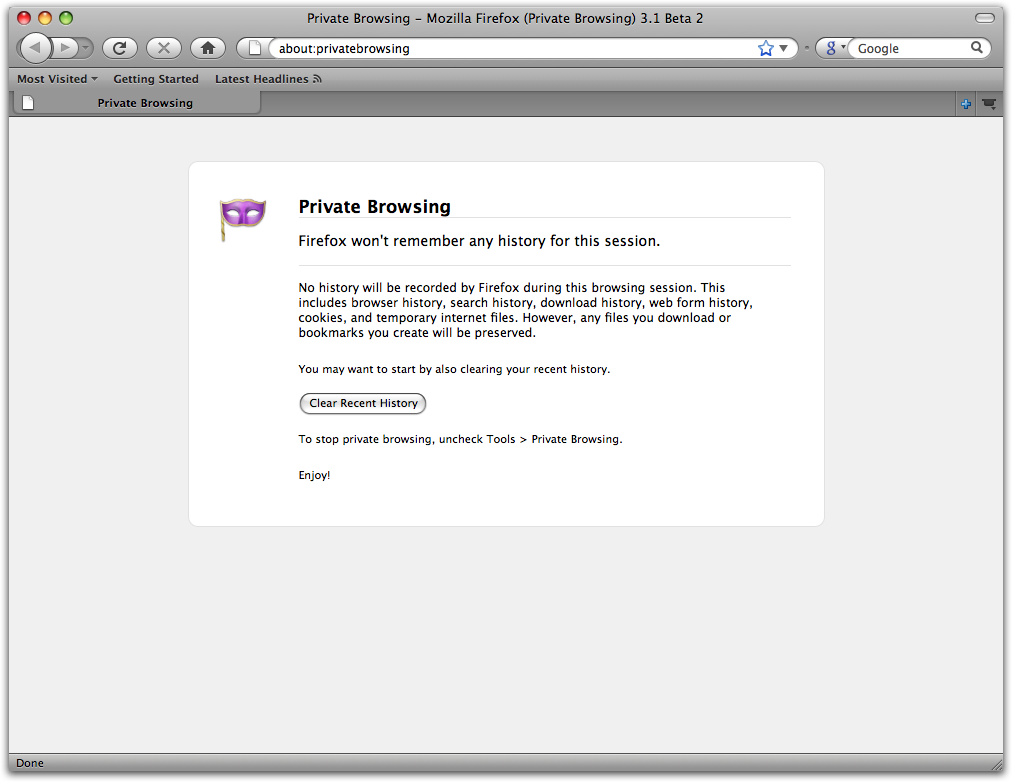Image resolution: width=1012 pixels, height=782 pixels.
Task: Click into the Google search box
Action: click(x=911, y=48)
